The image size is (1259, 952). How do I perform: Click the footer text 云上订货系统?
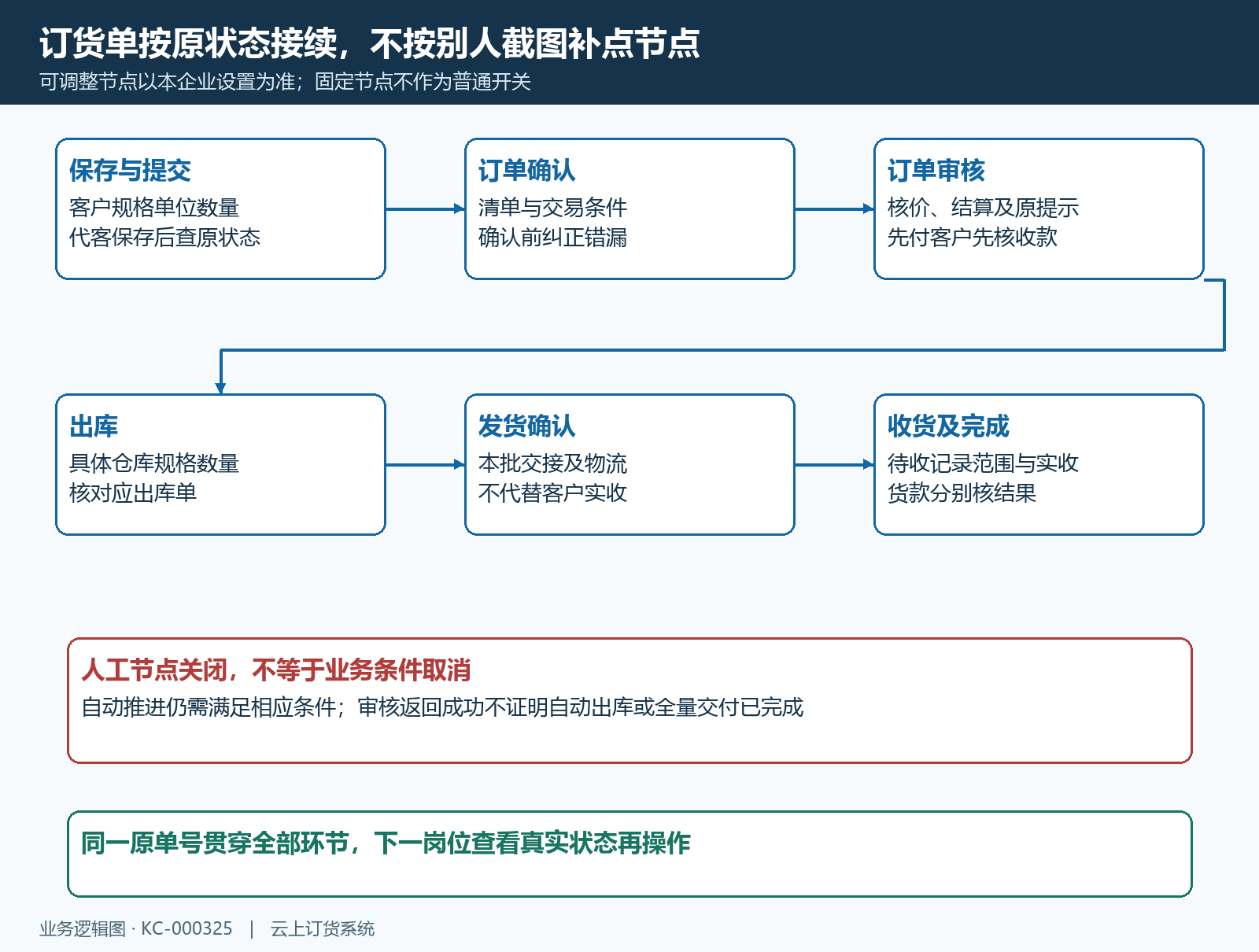point(323,929)
